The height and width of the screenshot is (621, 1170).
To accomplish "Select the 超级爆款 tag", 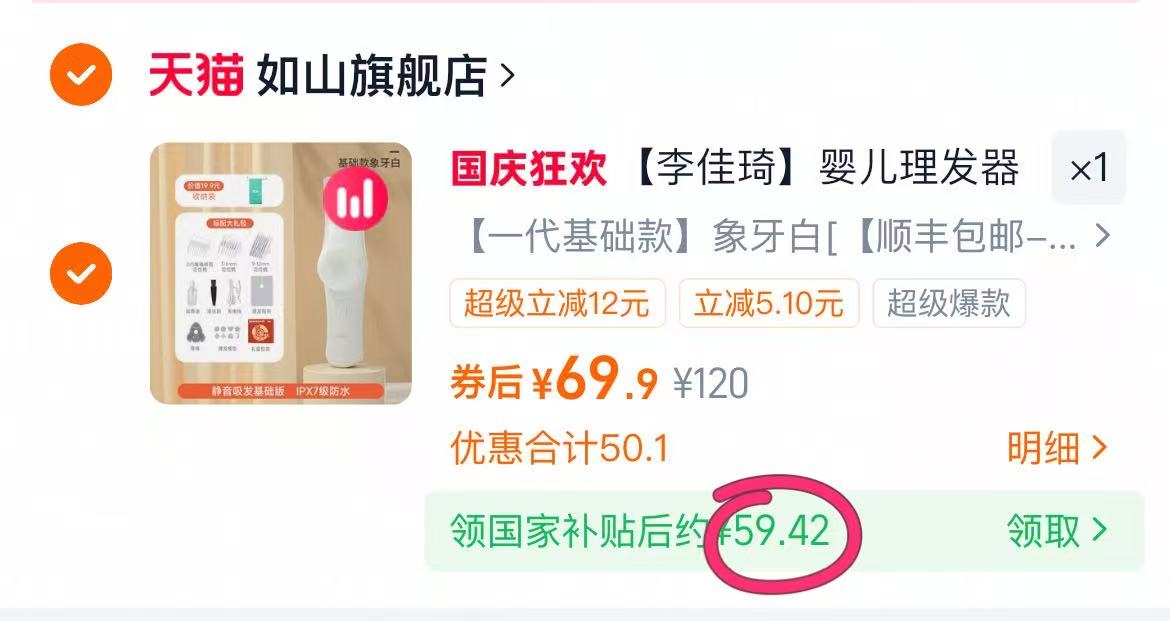I will pyautogui.click(x=949, y=304).
